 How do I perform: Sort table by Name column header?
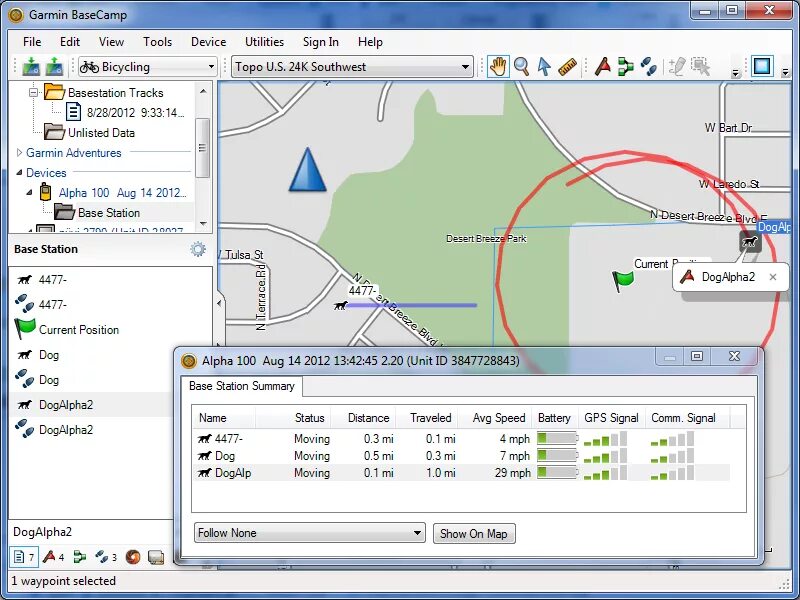pos(224,418)
